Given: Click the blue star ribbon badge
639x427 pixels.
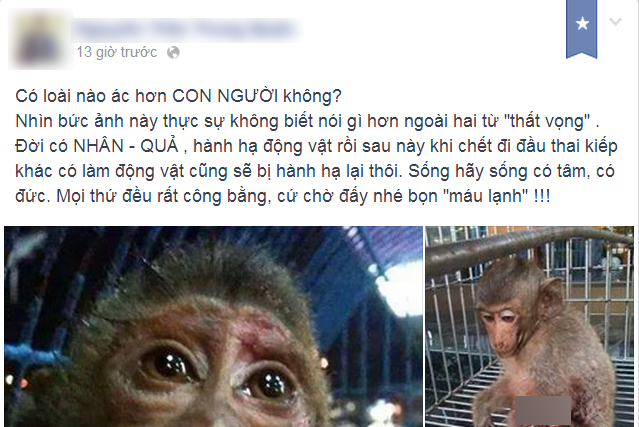Looking at the screenshot, I should point(582,29).
